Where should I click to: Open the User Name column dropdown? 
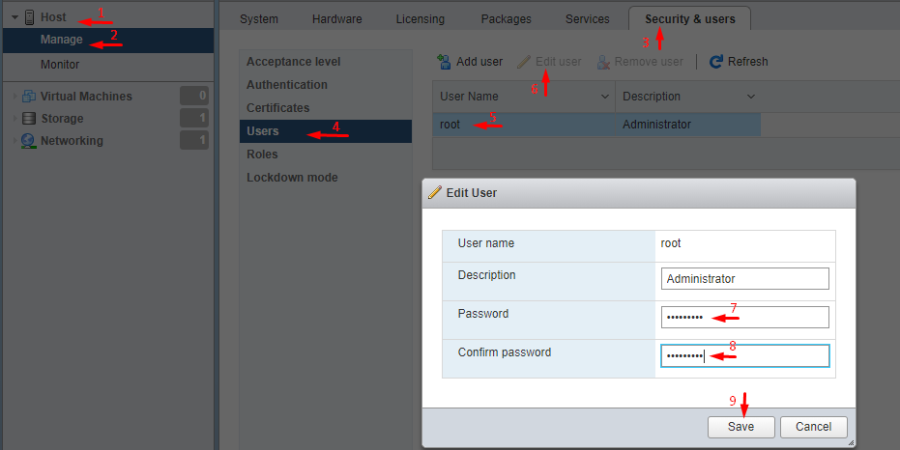[x=605, y=96]
